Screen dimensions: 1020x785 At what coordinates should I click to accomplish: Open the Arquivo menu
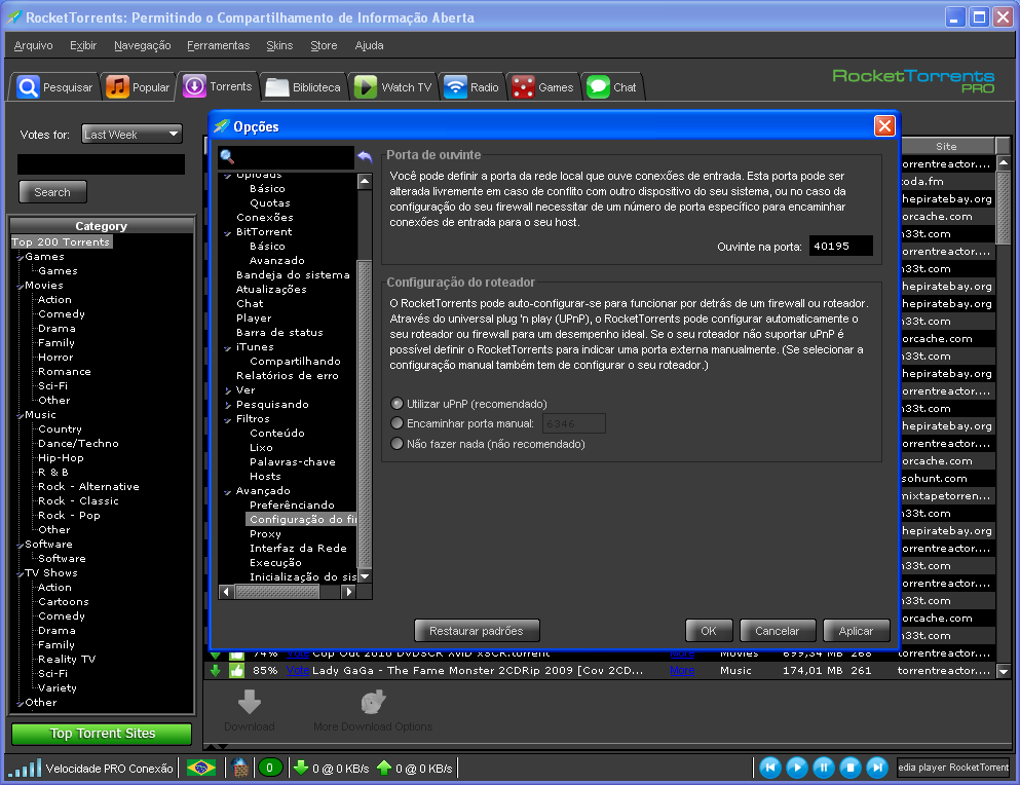point(33,46)
